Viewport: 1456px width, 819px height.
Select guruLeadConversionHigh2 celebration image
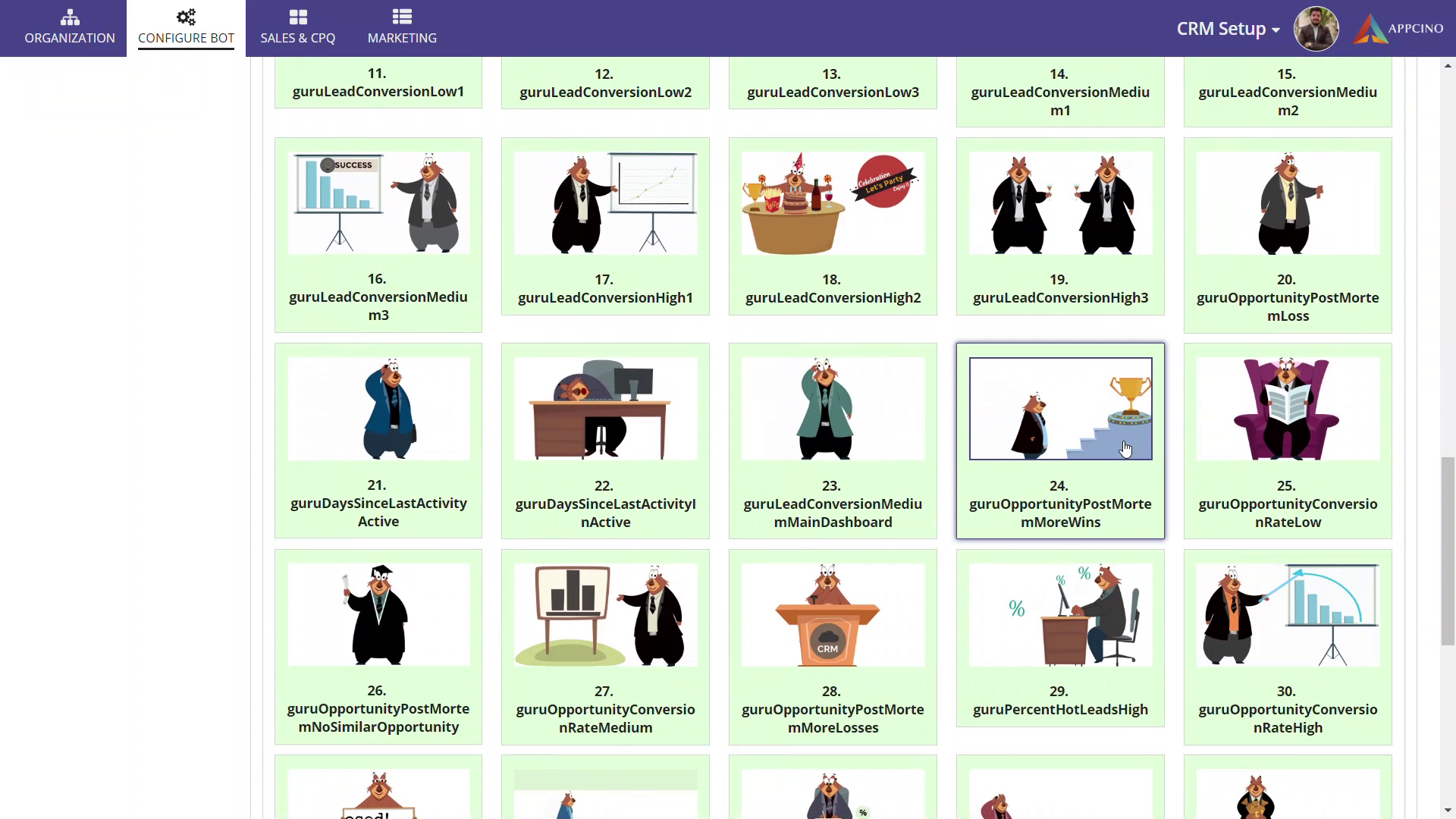(x=833, y=203)
